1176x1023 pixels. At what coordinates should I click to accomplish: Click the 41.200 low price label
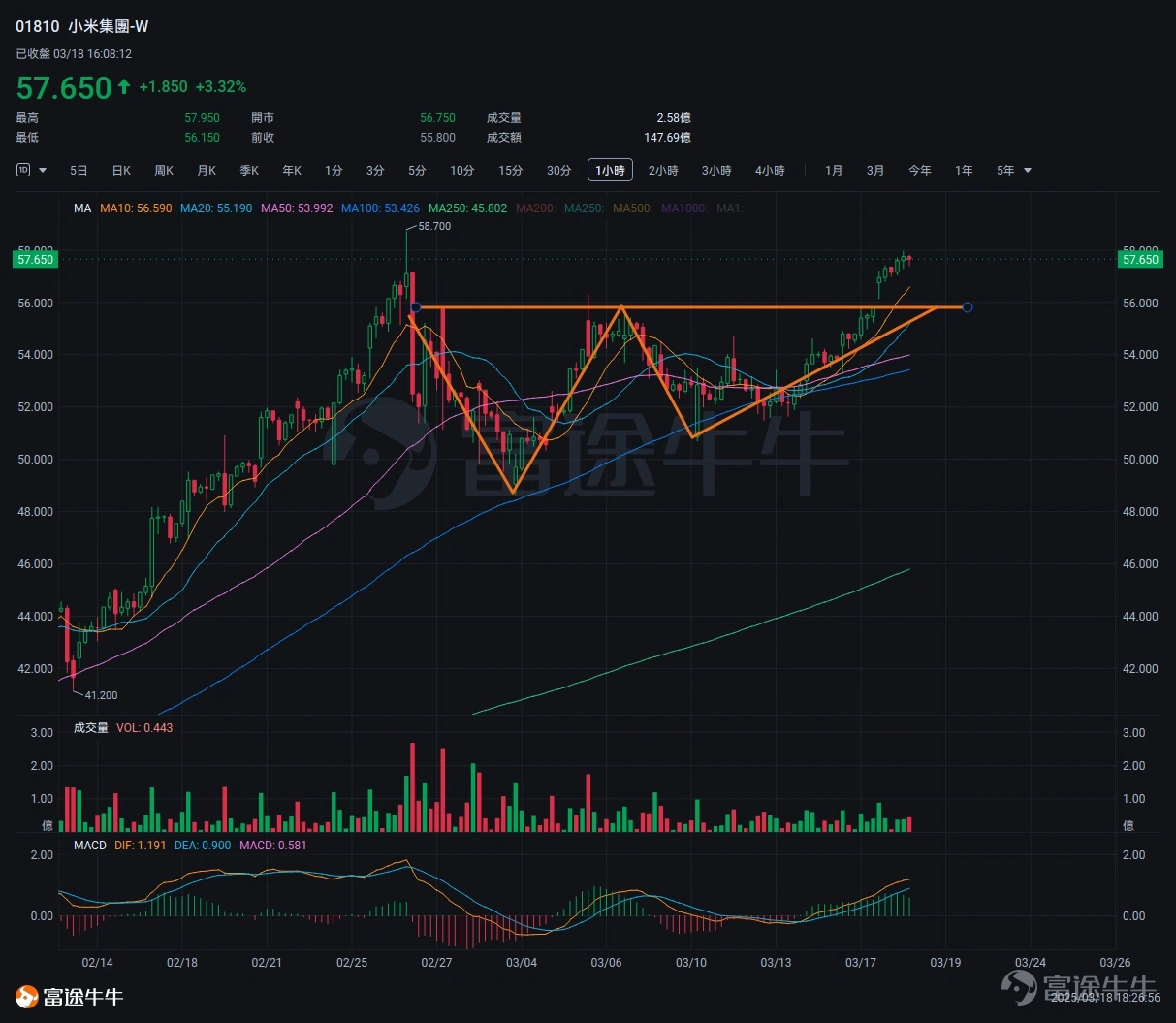pyautogui.click(x=101, y=695)
